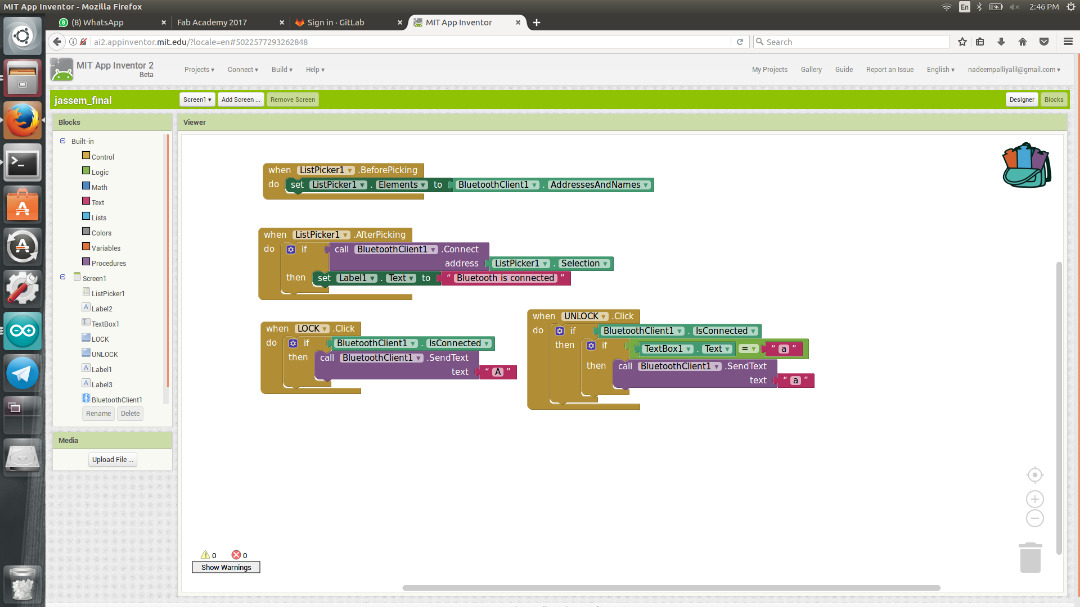Open Gallery in the top menu

point(811,70)
